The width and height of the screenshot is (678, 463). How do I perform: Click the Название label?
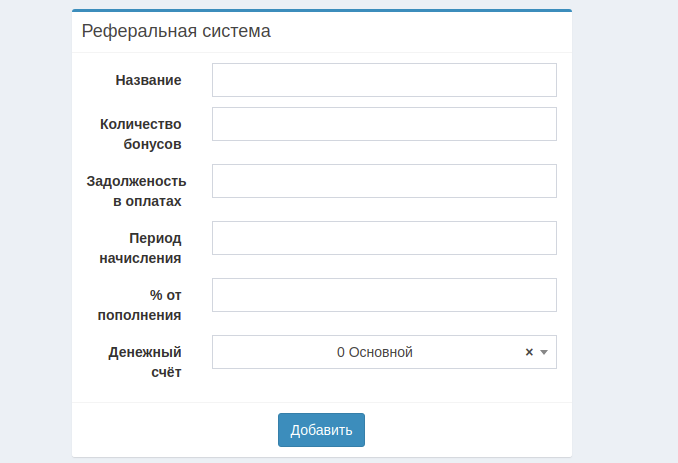click(148, 80)
